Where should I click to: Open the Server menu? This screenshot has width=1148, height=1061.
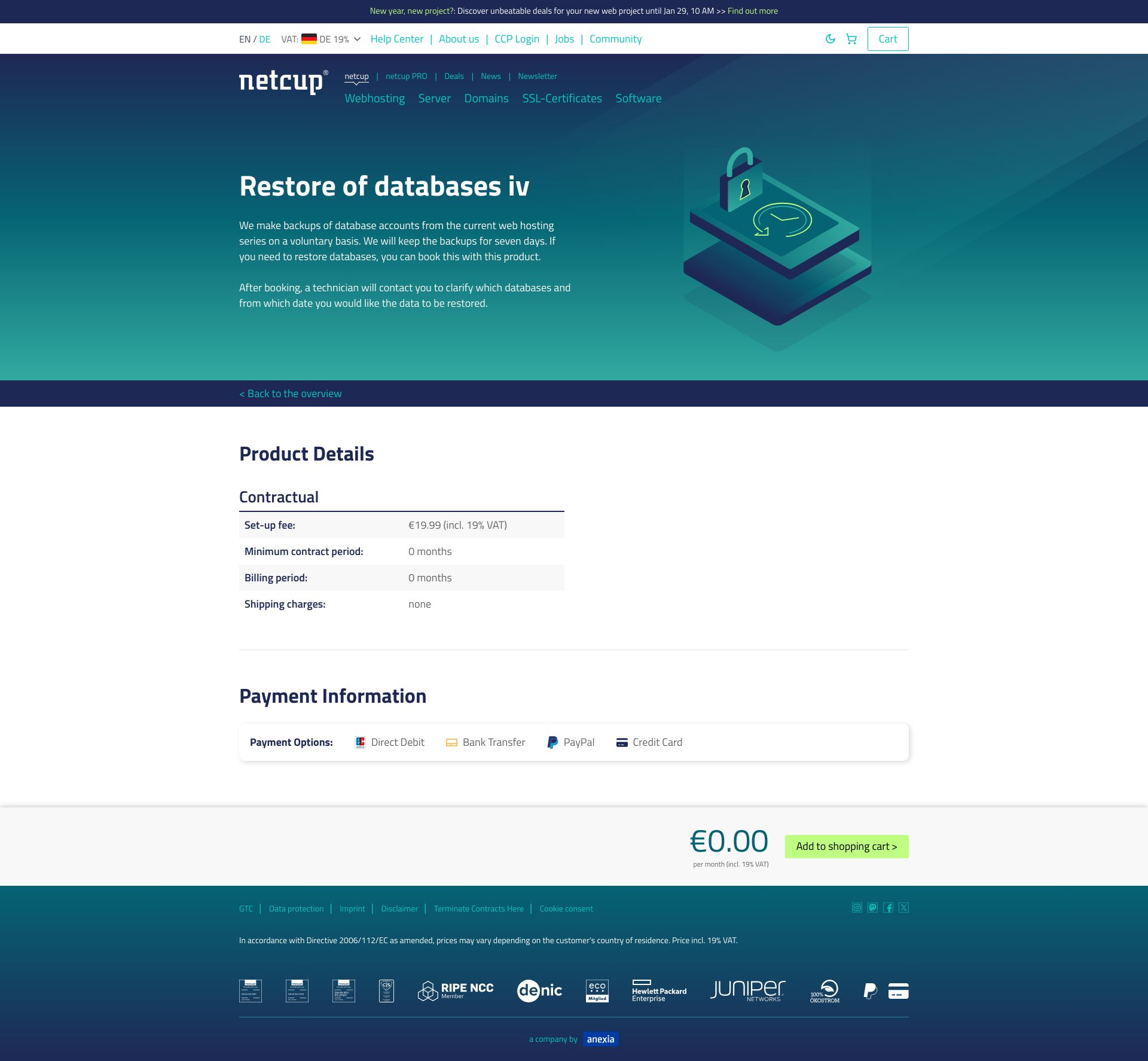(x=434, y=99)
